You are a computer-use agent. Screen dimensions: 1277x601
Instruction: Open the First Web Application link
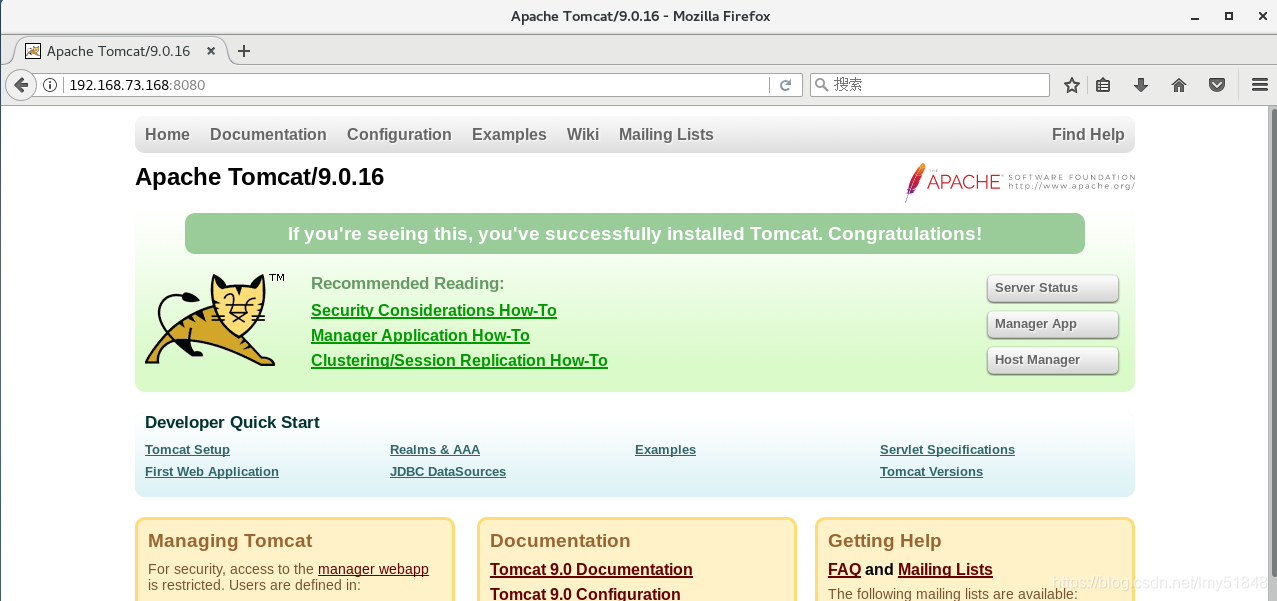[x=212, y=472]
